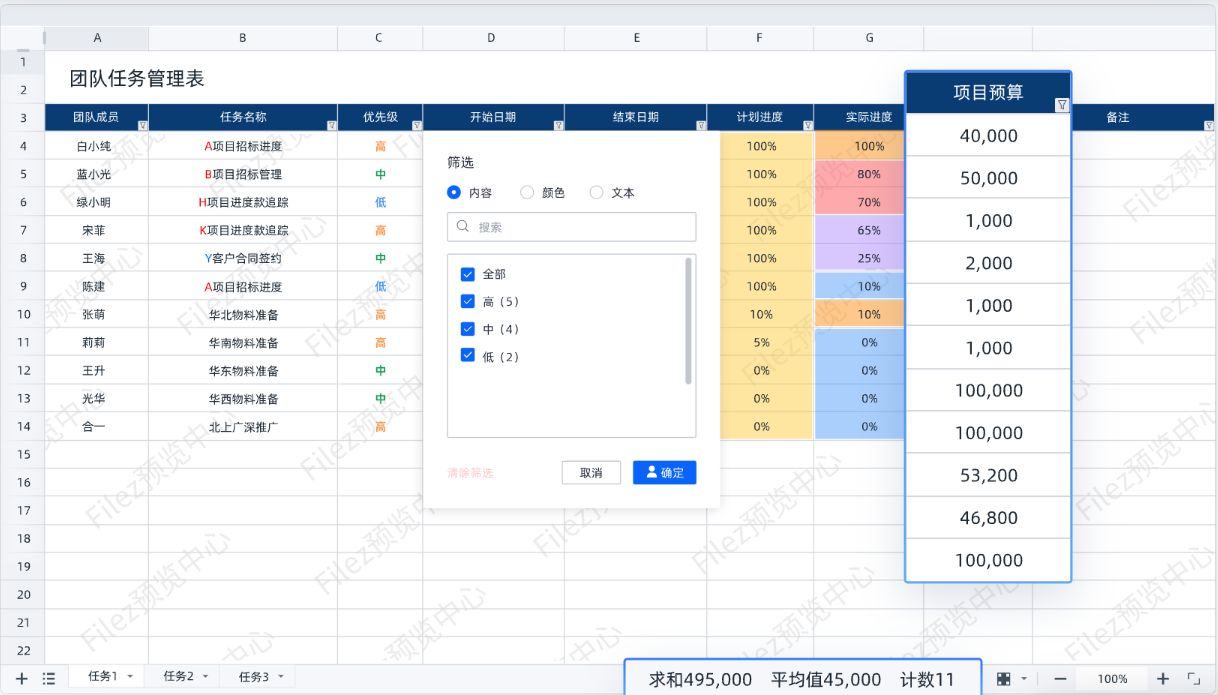The image size is (1218, 695).
Task: Toggle 高（5） checkbox
Action: 467,301
